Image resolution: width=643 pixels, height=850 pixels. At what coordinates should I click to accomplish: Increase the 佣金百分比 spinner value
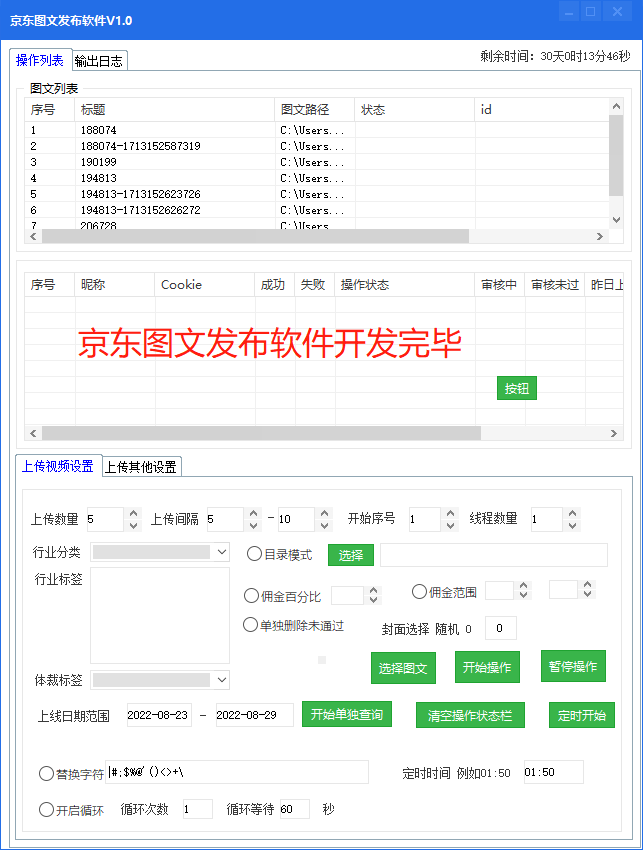point(373,591)
